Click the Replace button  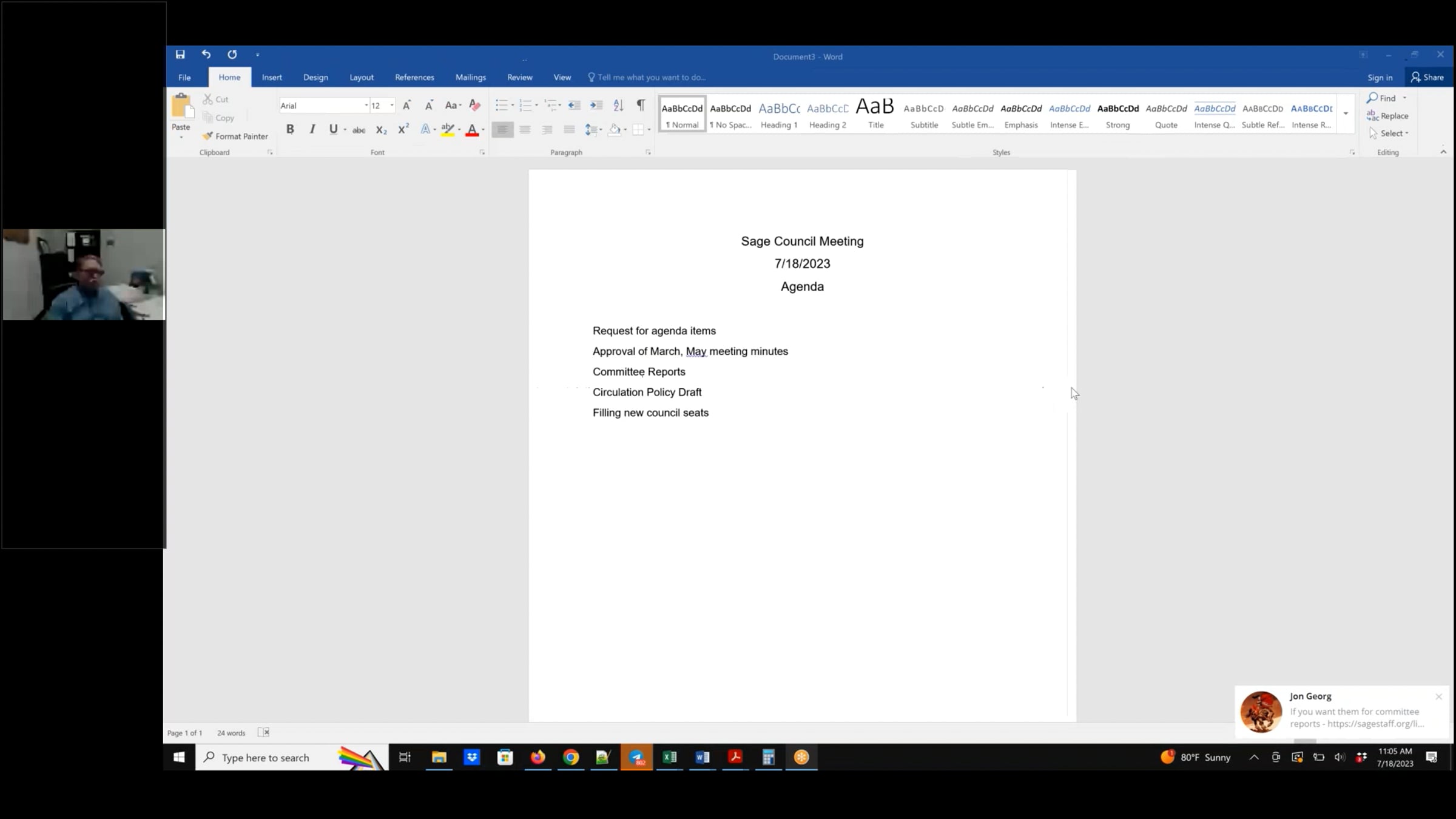1387,116
